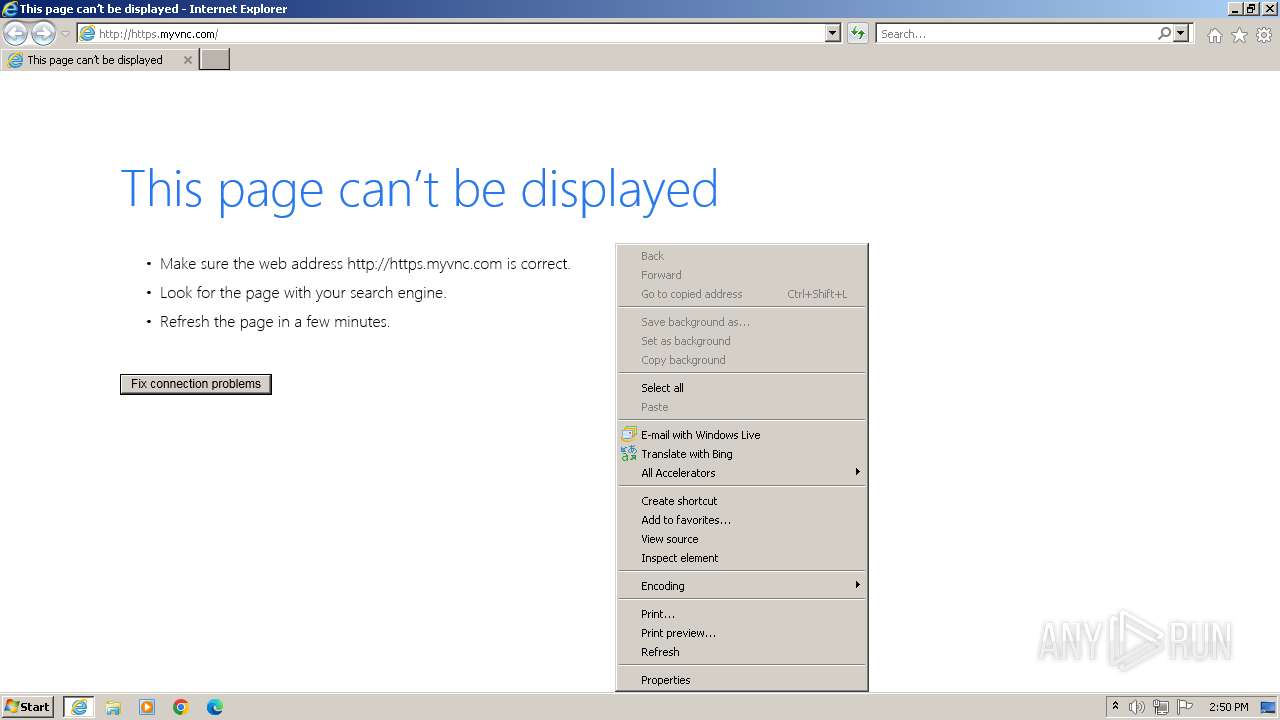Click the window title bar IE icon
1280x720 pixels.
coord(10,9)
